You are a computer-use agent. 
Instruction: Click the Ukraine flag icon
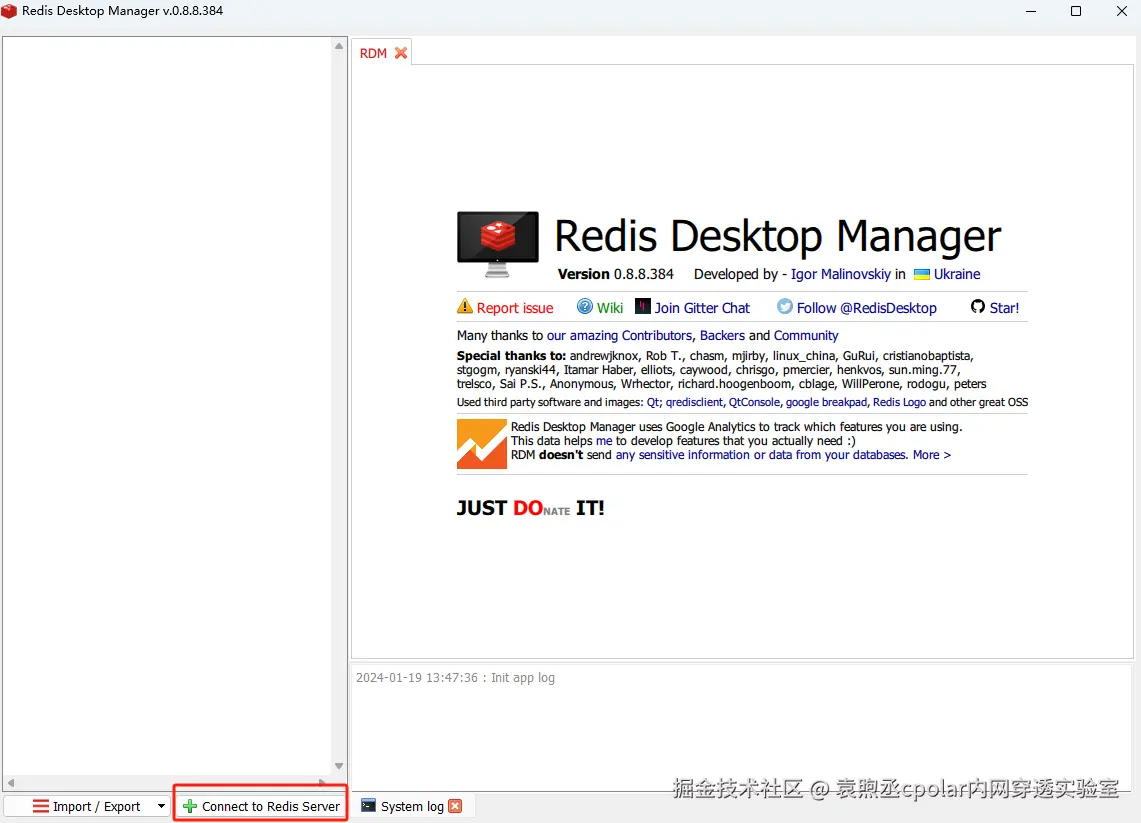[x=922, y=274]
